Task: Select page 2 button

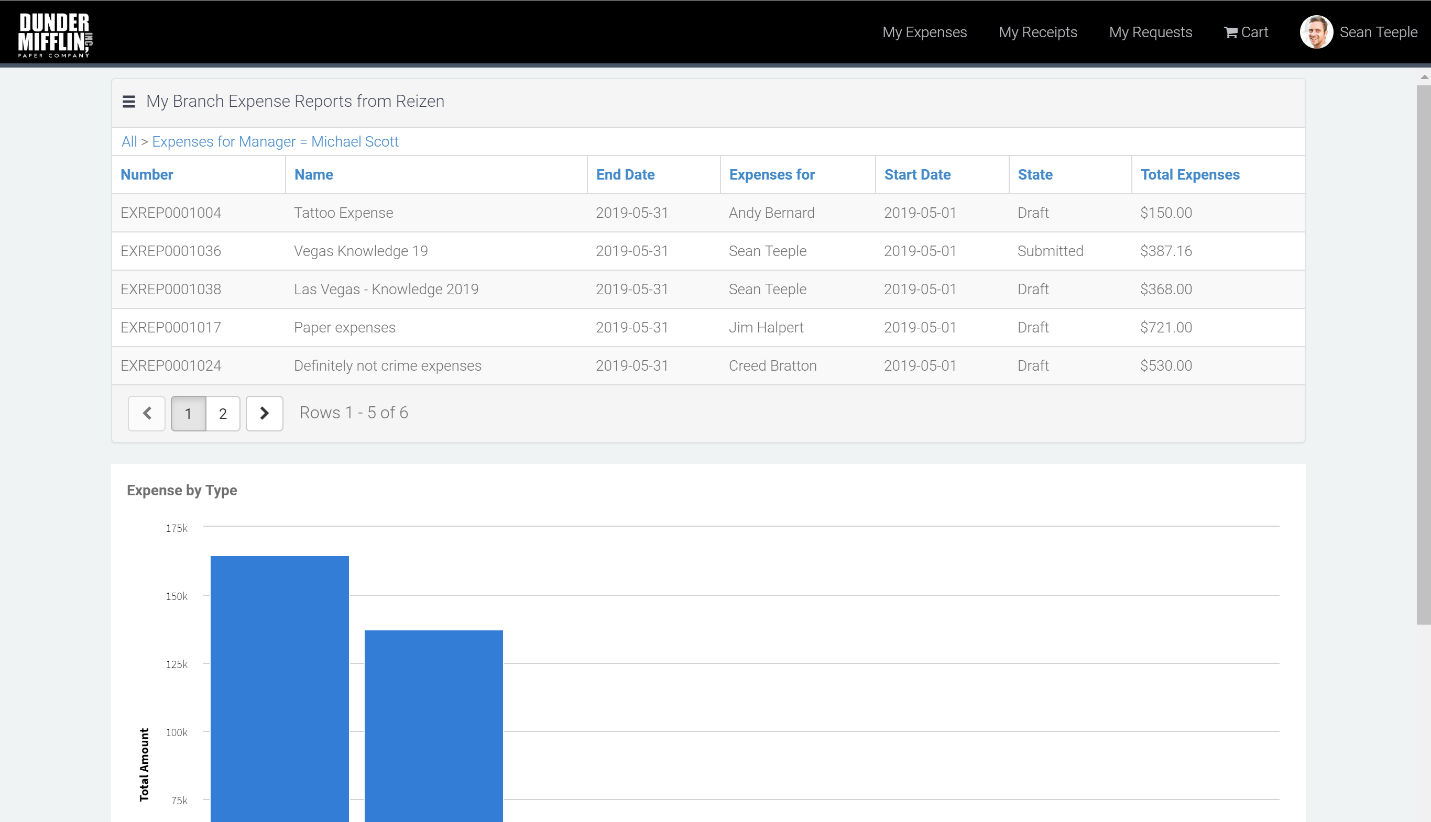Action: click(223, 413)
